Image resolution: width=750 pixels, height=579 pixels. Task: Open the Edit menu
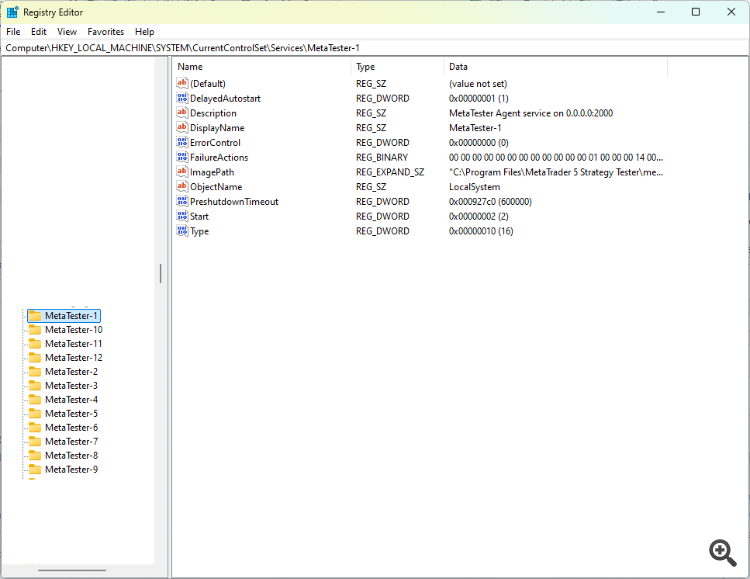tap(39, 32)
